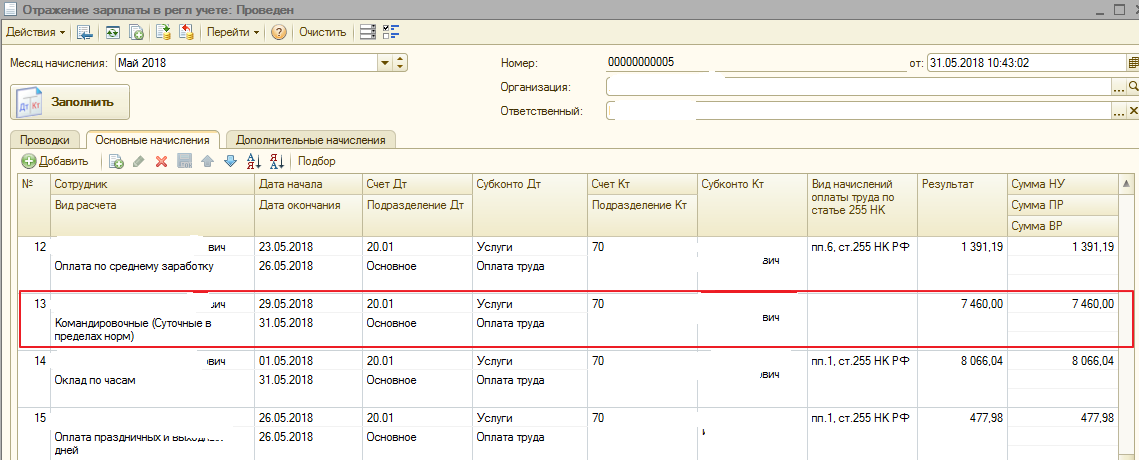Open the Действия dropdown menu
Image resolution: width=1139 pixels, height=460 pixels.
(36, 32)
